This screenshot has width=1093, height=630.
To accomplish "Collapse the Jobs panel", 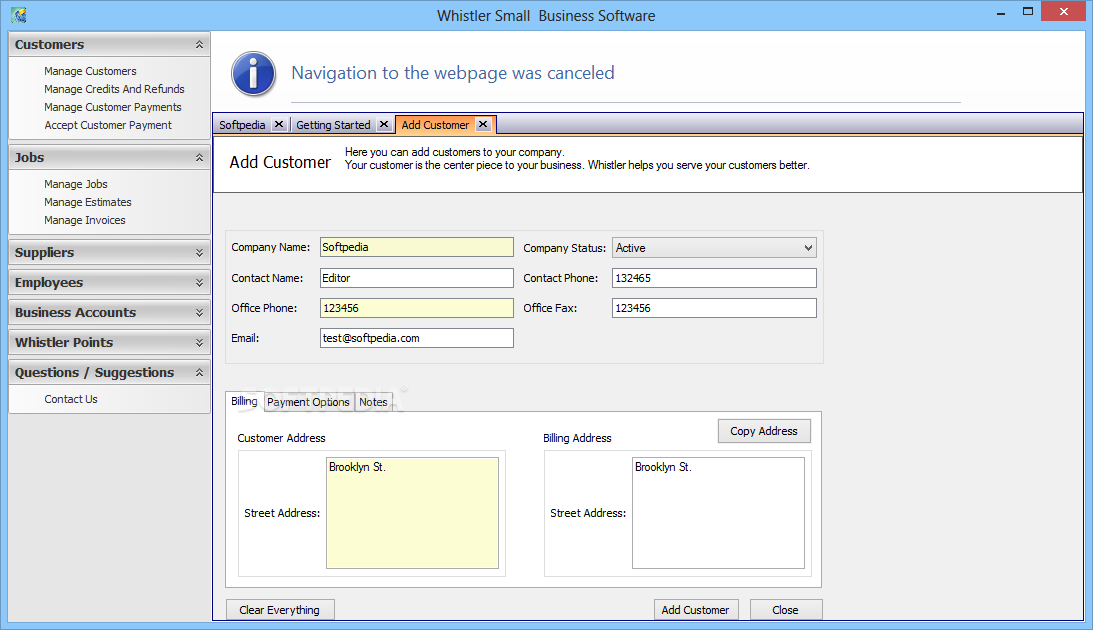I will pos(199,158).
